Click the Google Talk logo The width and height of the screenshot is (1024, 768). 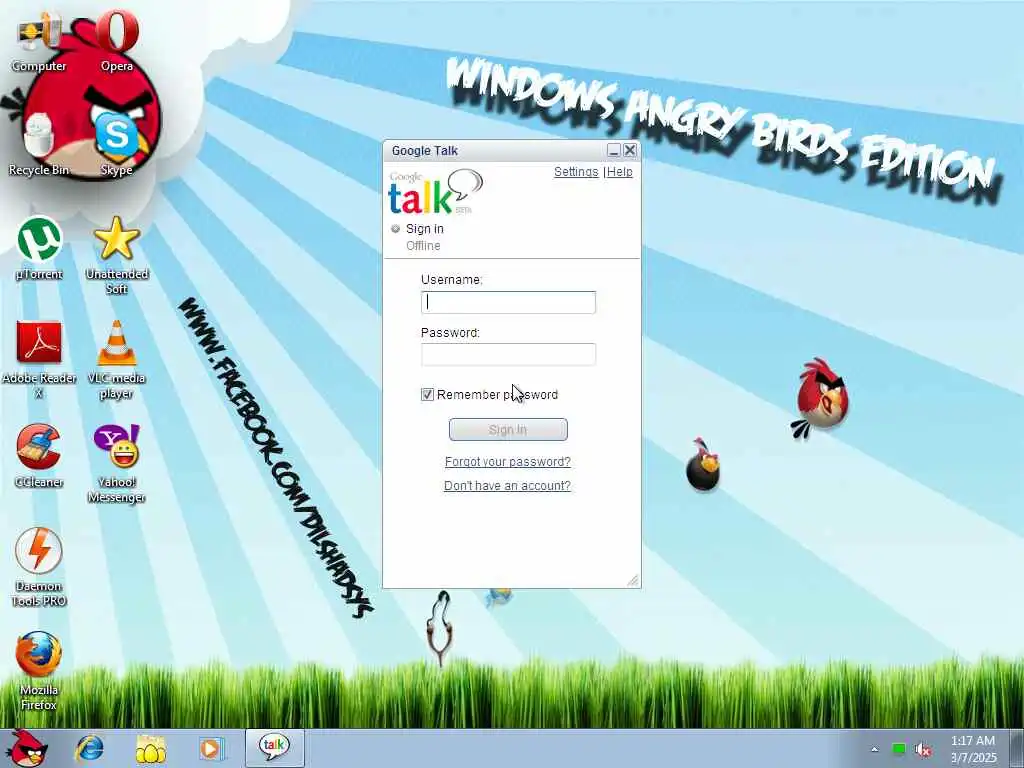[436, 192]
